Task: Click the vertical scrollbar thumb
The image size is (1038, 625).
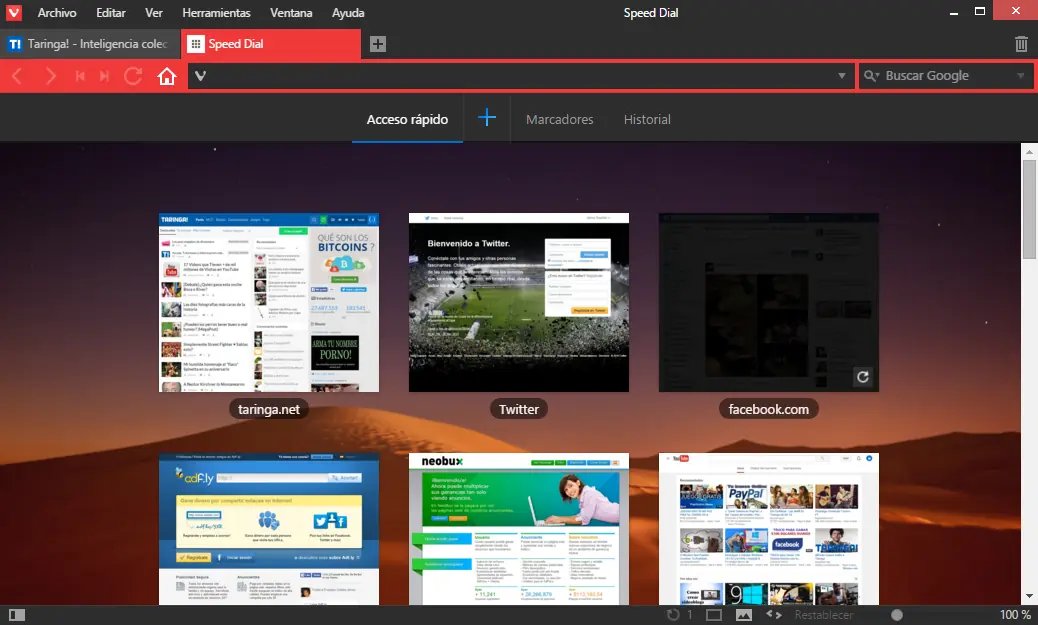Action: coord(1029,209)
